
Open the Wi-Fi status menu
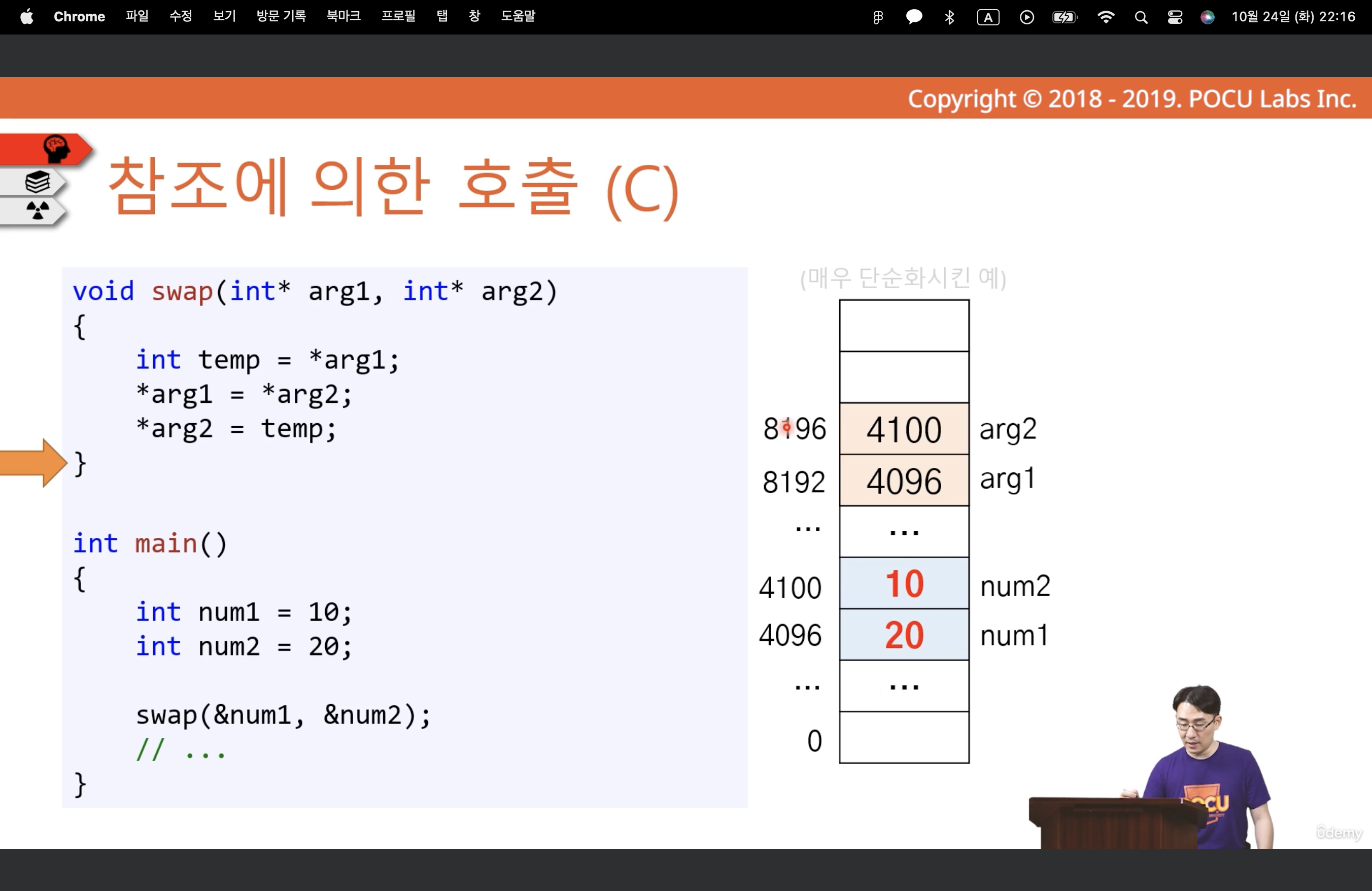click(x=1105, y=17)
